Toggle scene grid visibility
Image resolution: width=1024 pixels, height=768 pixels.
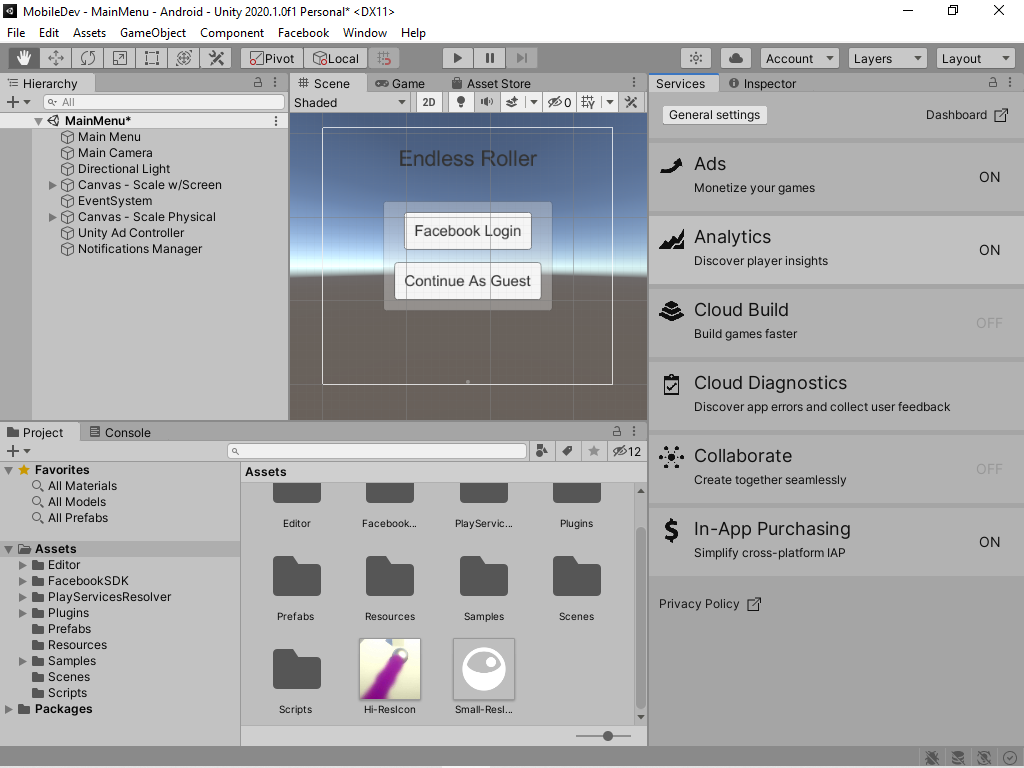588,103
